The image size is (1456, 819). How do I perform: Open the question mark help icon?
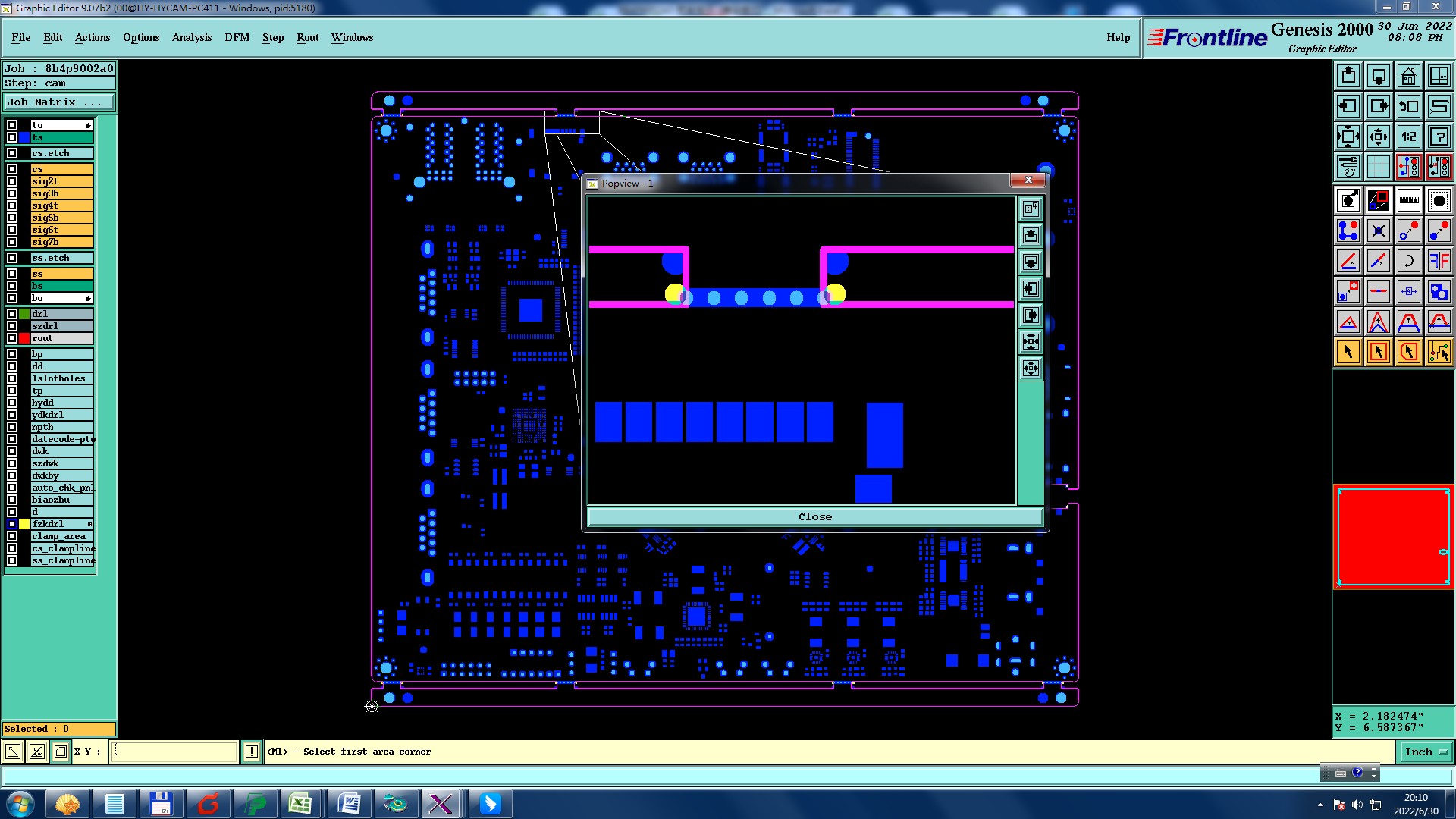tap(1439, 136)
